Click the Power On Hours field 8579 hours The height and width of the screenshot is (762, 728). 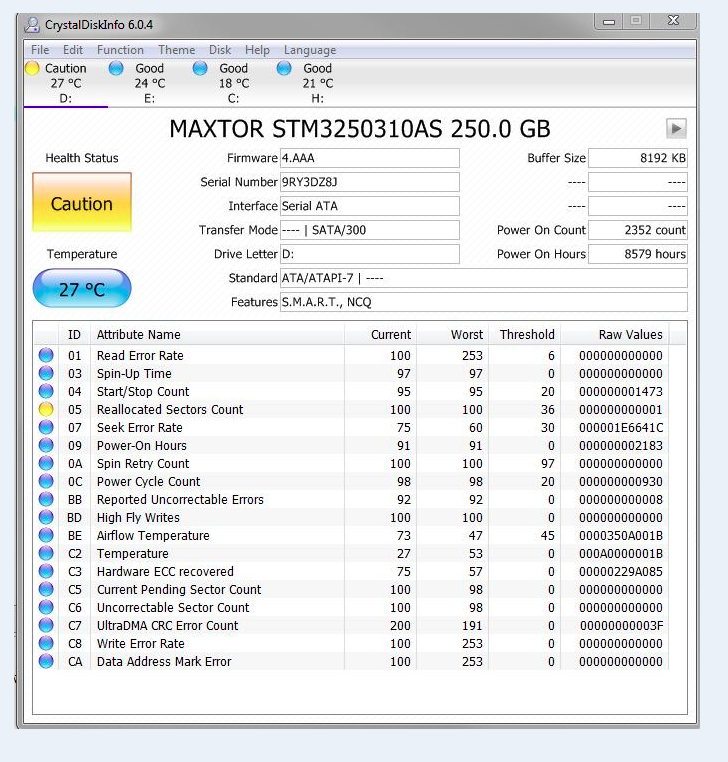click(x=638, y=254)
